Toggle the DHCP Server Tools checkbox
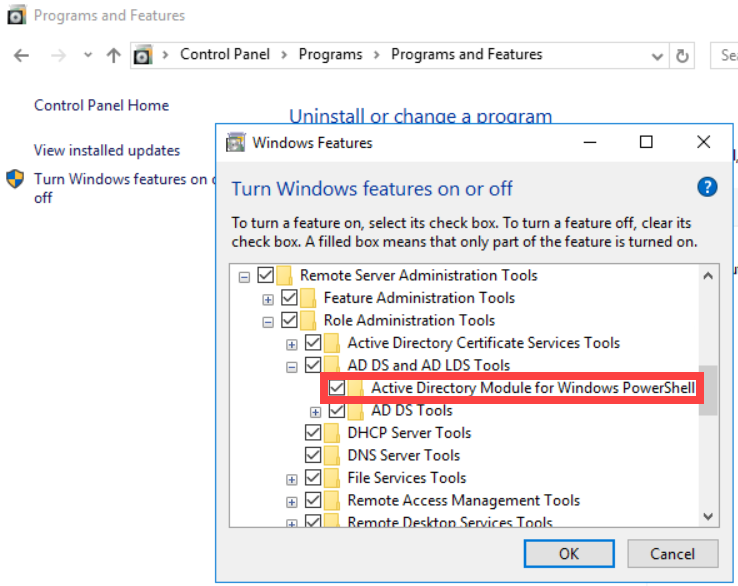 pos(314,433)
